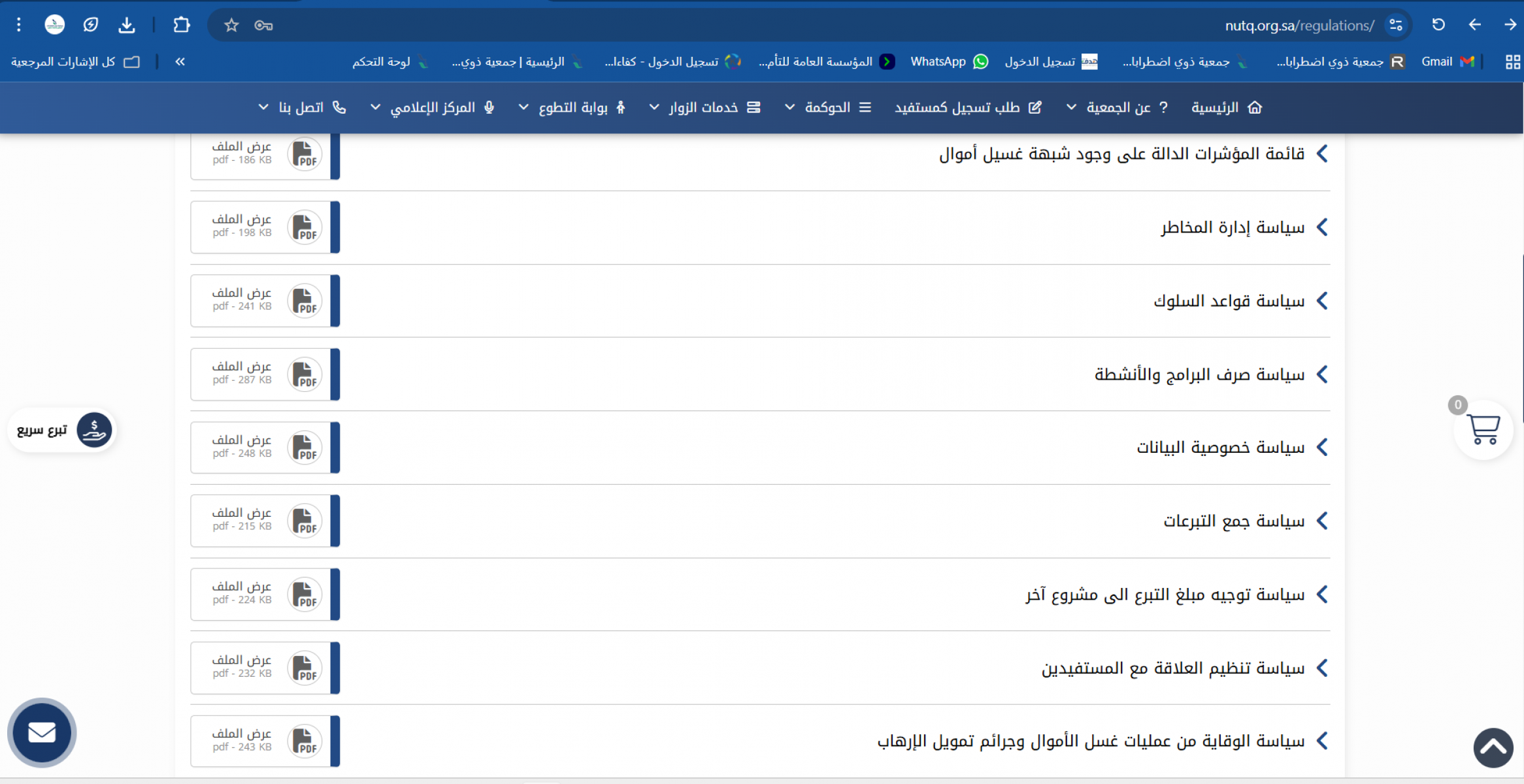Open the browser extensions puzzle icon
Image resolution: width=1524 pixels, height=784 pixels.
click(182, 25)
